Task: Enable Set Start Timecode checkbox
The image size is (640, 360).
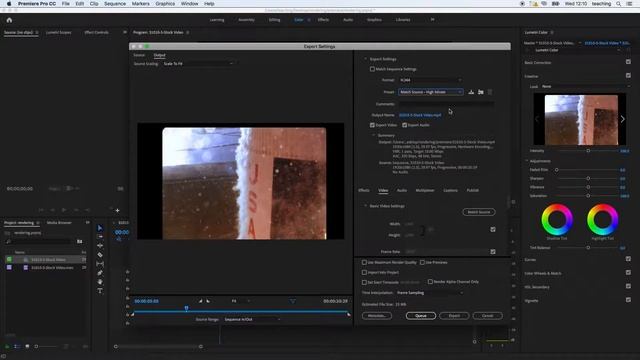Action: (364, 282)
